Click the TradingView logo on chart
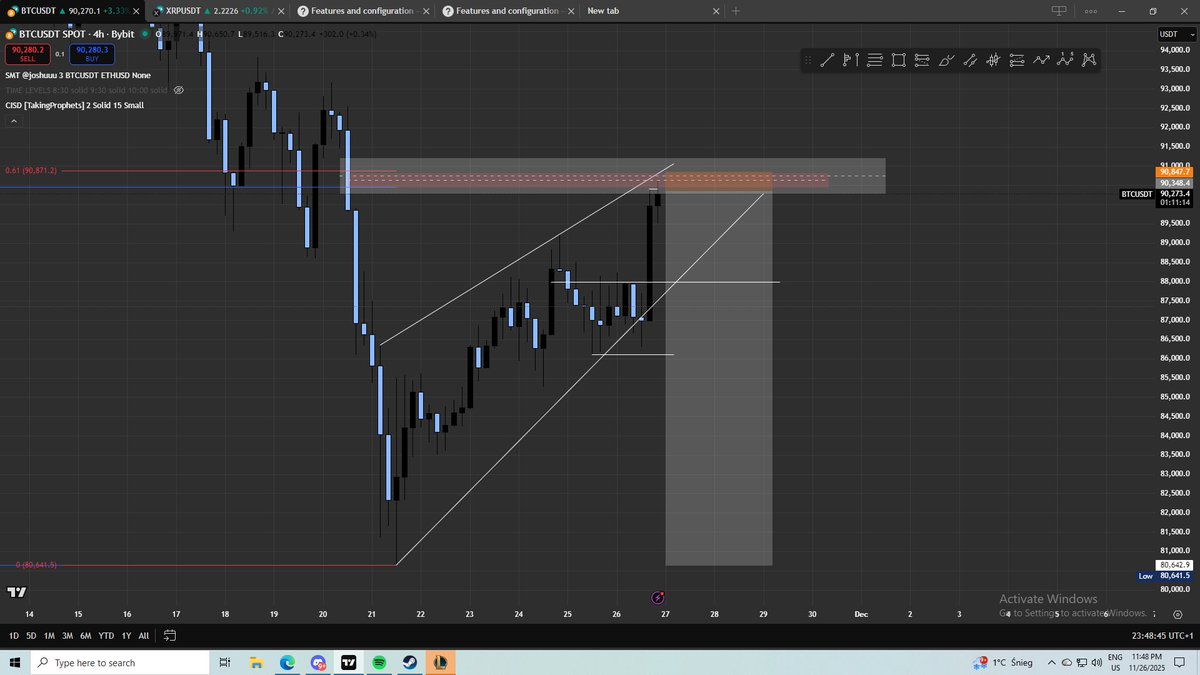This screenshot has width=1200, height=675. (16, 593)
